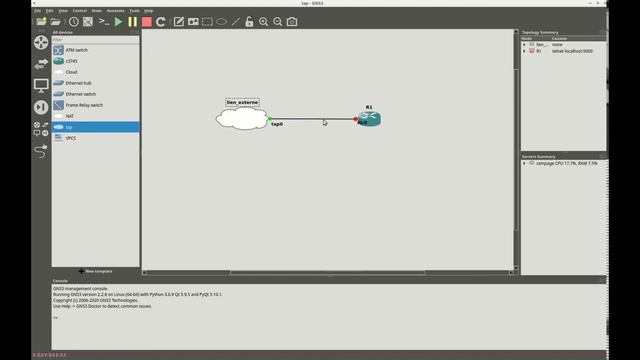
Task: Click the zoom in magnifier icon
Action: [263, 22]
